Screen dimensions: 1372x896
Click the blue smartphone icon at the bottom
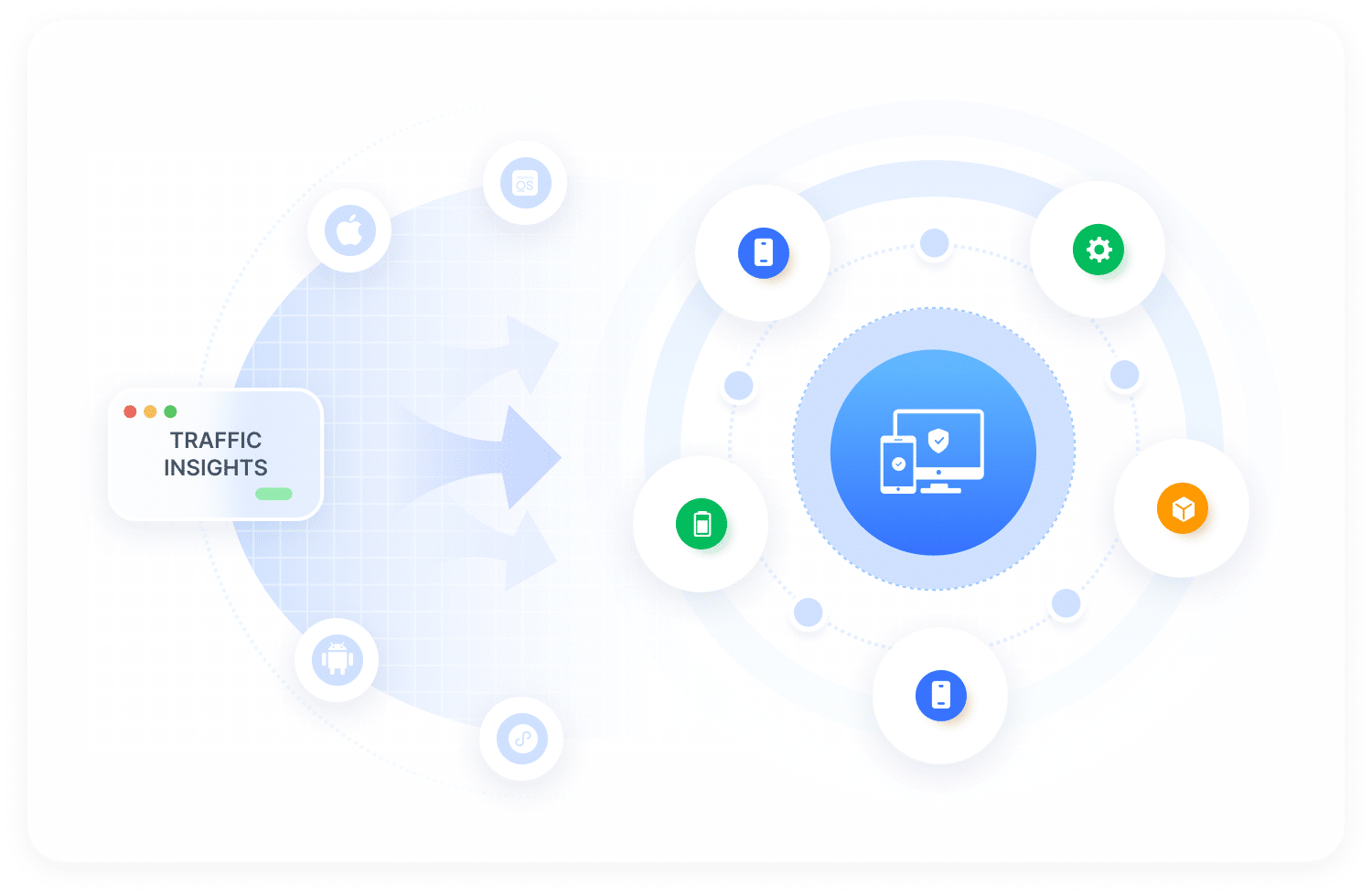pyautogui.click(x=940, y=695)
